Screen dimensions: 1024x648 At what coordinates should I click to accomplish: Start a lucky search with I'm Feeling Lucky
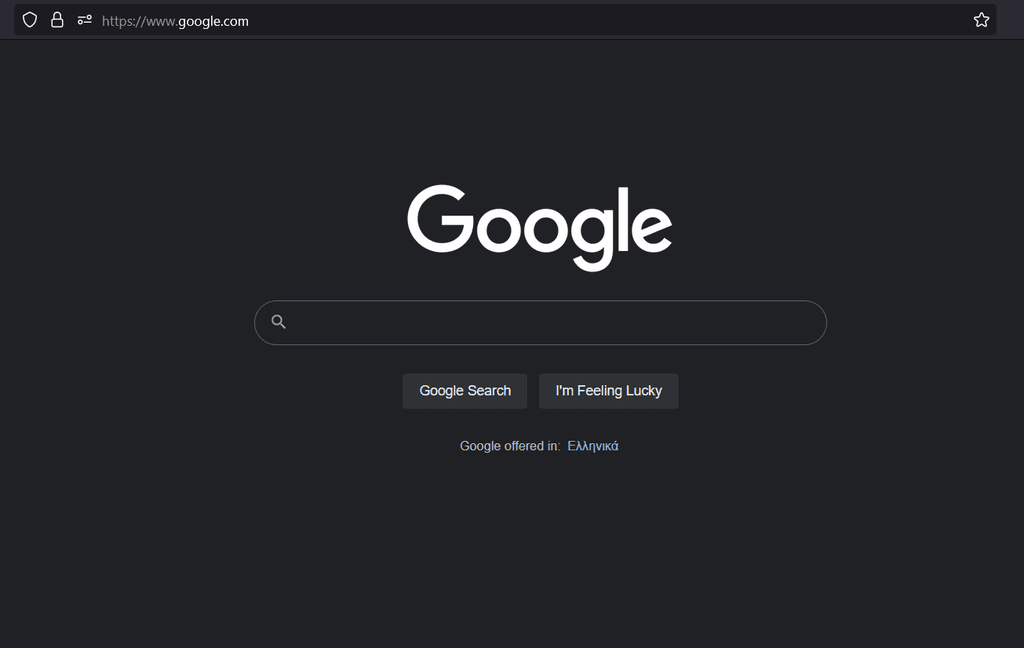tap(608, 390)
